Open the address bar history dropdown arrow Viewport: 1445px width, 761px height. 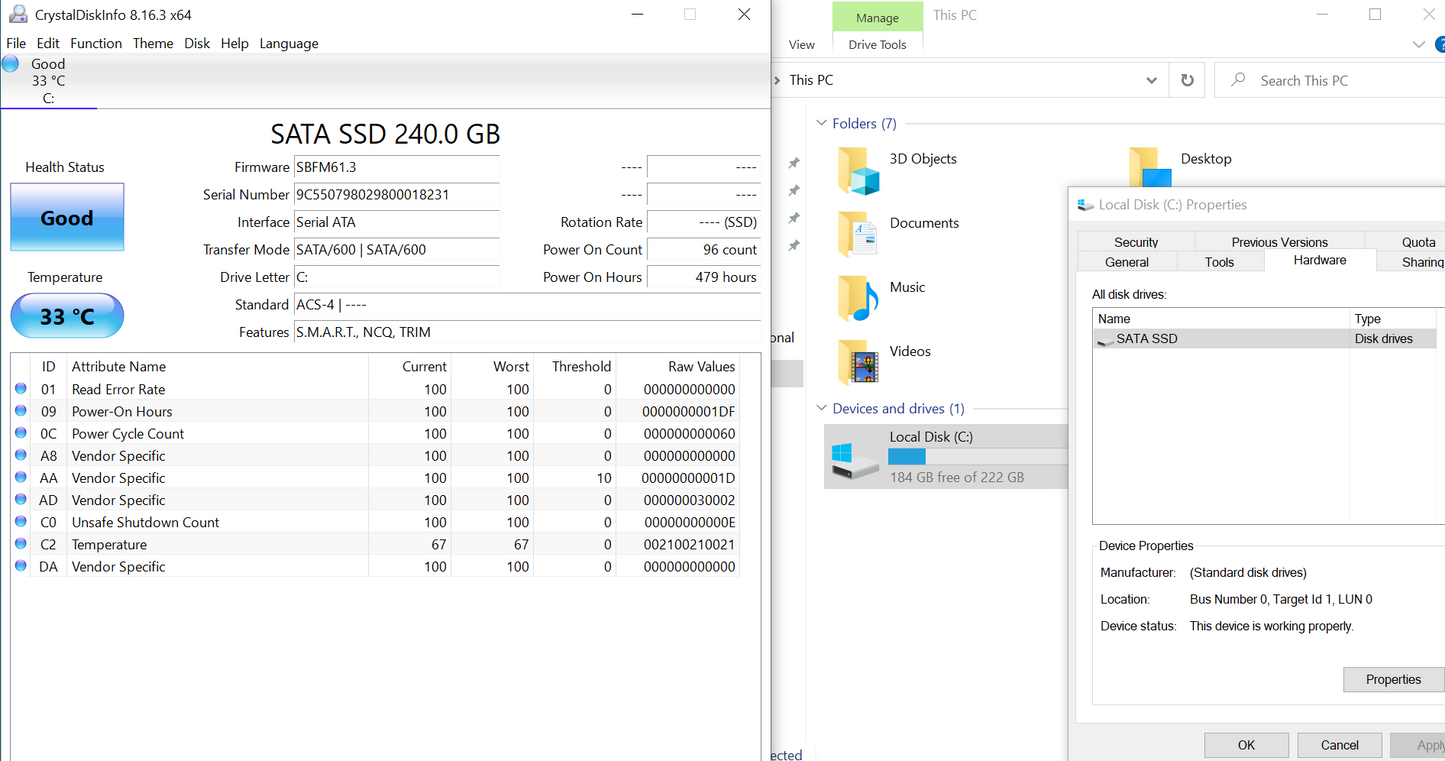pyautogui.click(x=1151, y=80)
